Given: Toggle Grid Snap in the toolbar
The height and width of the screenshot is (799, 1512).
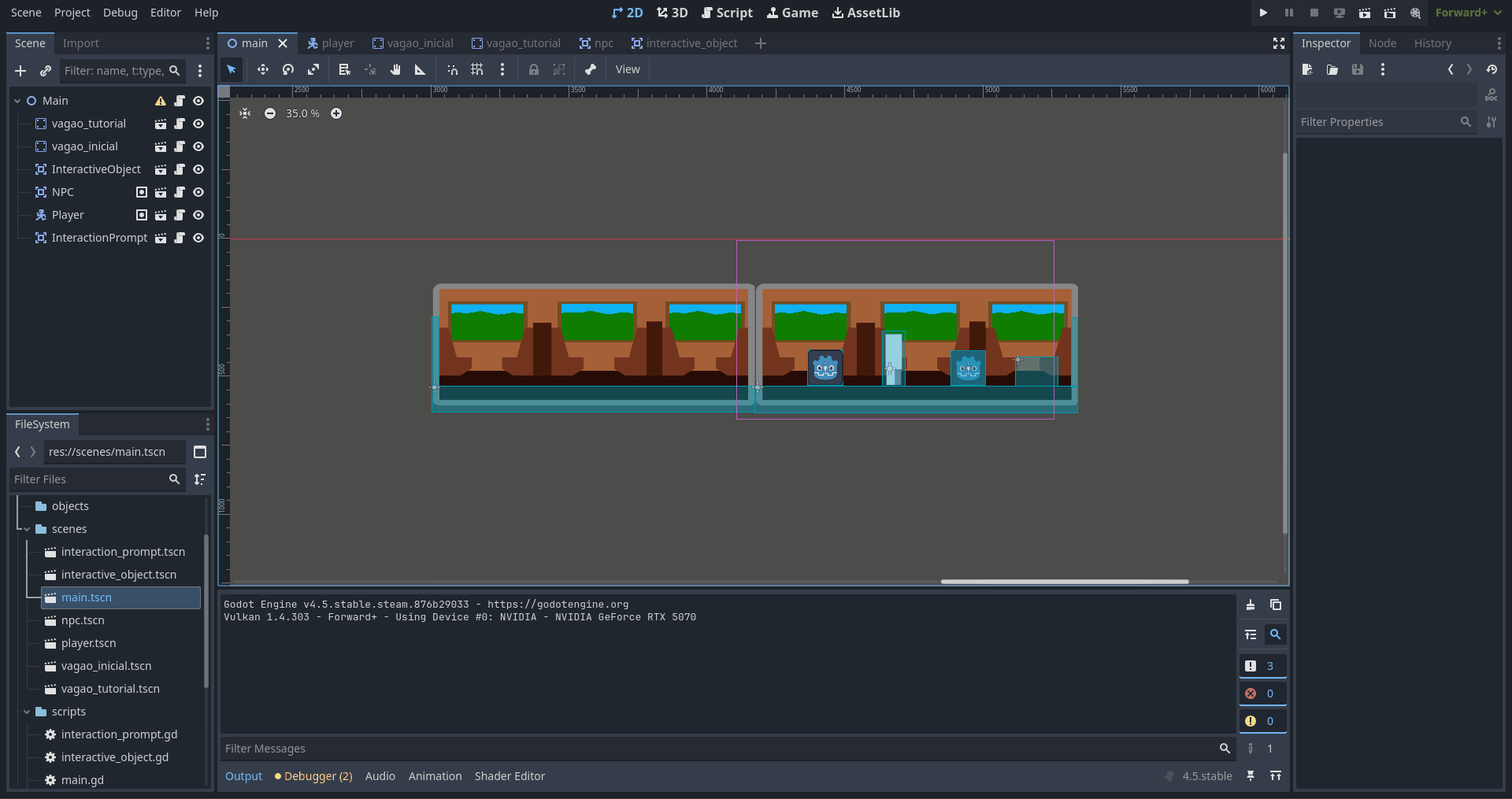Looking at the screenshot, I should pos(477,70).
